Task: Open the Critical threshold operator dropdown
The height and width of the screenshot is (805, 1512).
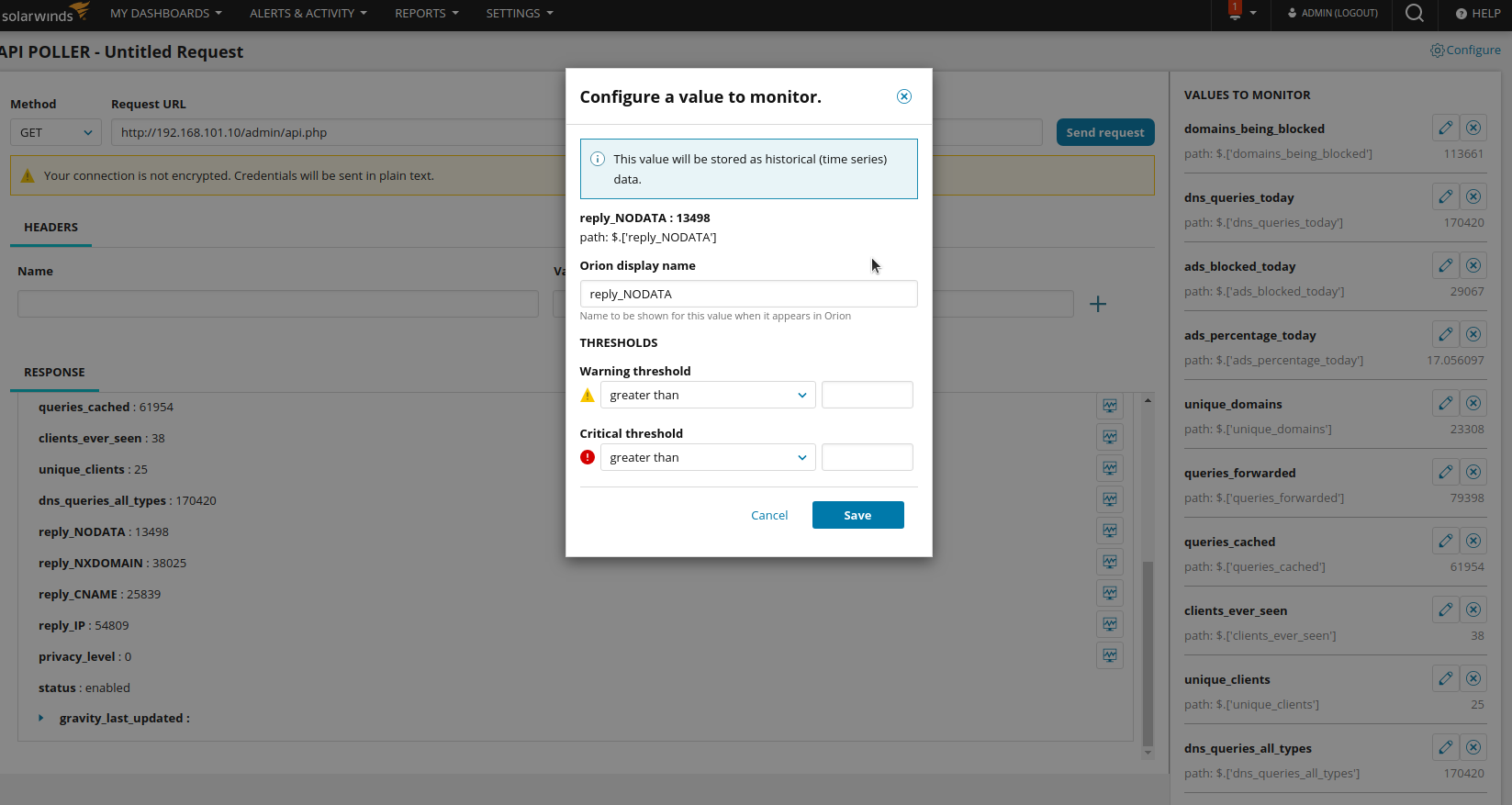Action: [708, 457]
